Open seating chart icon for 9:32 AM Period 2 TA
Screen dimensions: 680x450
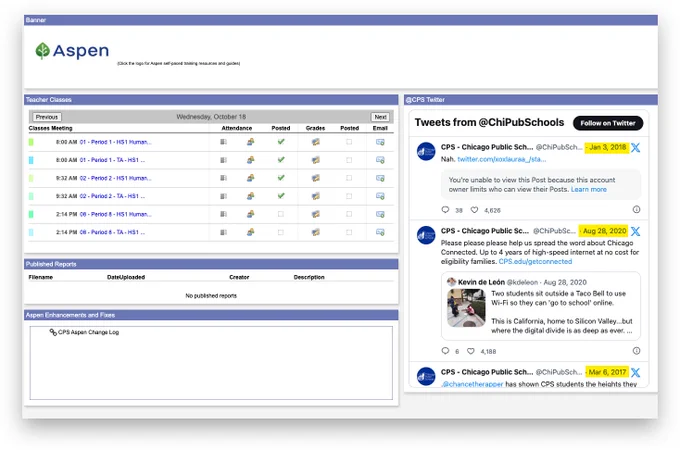[251, 196]
